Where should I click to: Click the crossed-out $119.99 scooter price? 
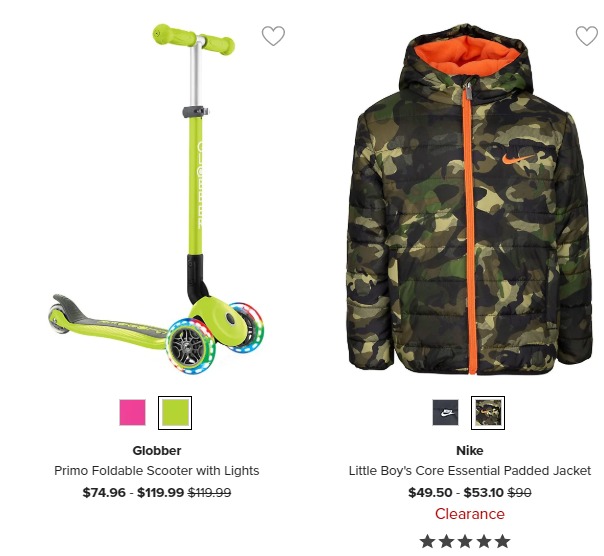[x=209, y=492]
